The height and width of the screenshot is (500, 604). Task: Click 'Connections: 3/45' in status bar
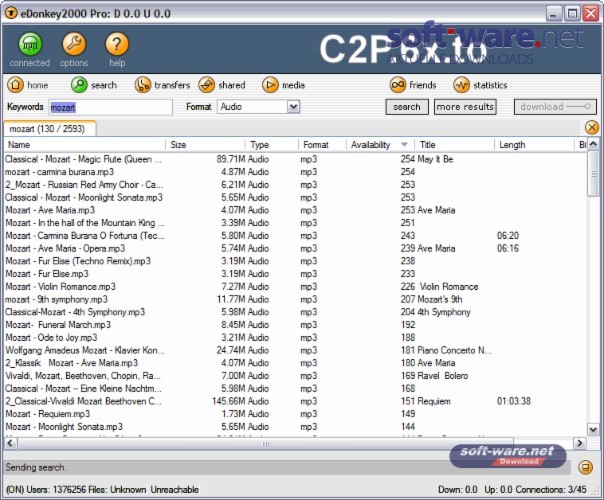pyautogui.click(x=551, y=490)
